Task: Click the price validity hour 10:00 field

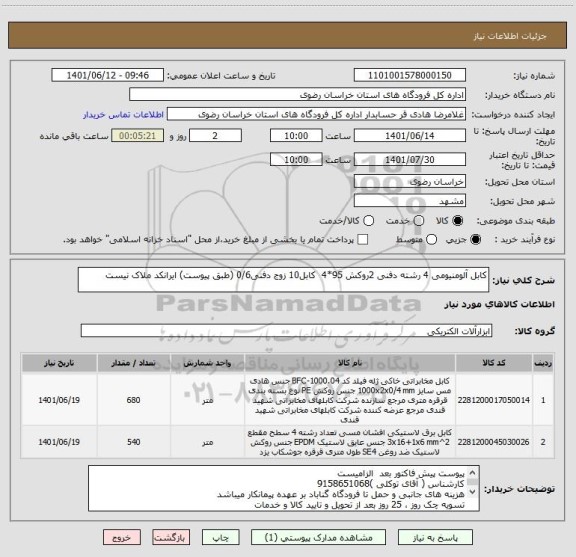Action: [296, 160]
